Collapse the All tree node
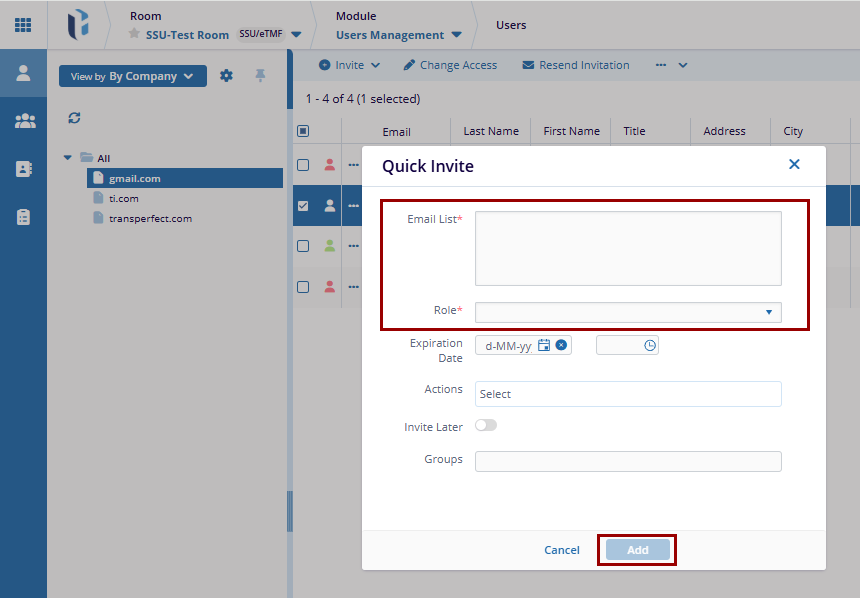The image size is (860, 598). click(x=67, y=158)
